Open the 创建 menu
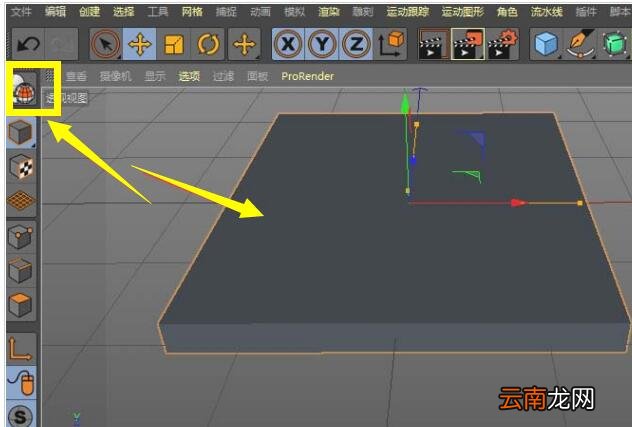 click(89, 12)
